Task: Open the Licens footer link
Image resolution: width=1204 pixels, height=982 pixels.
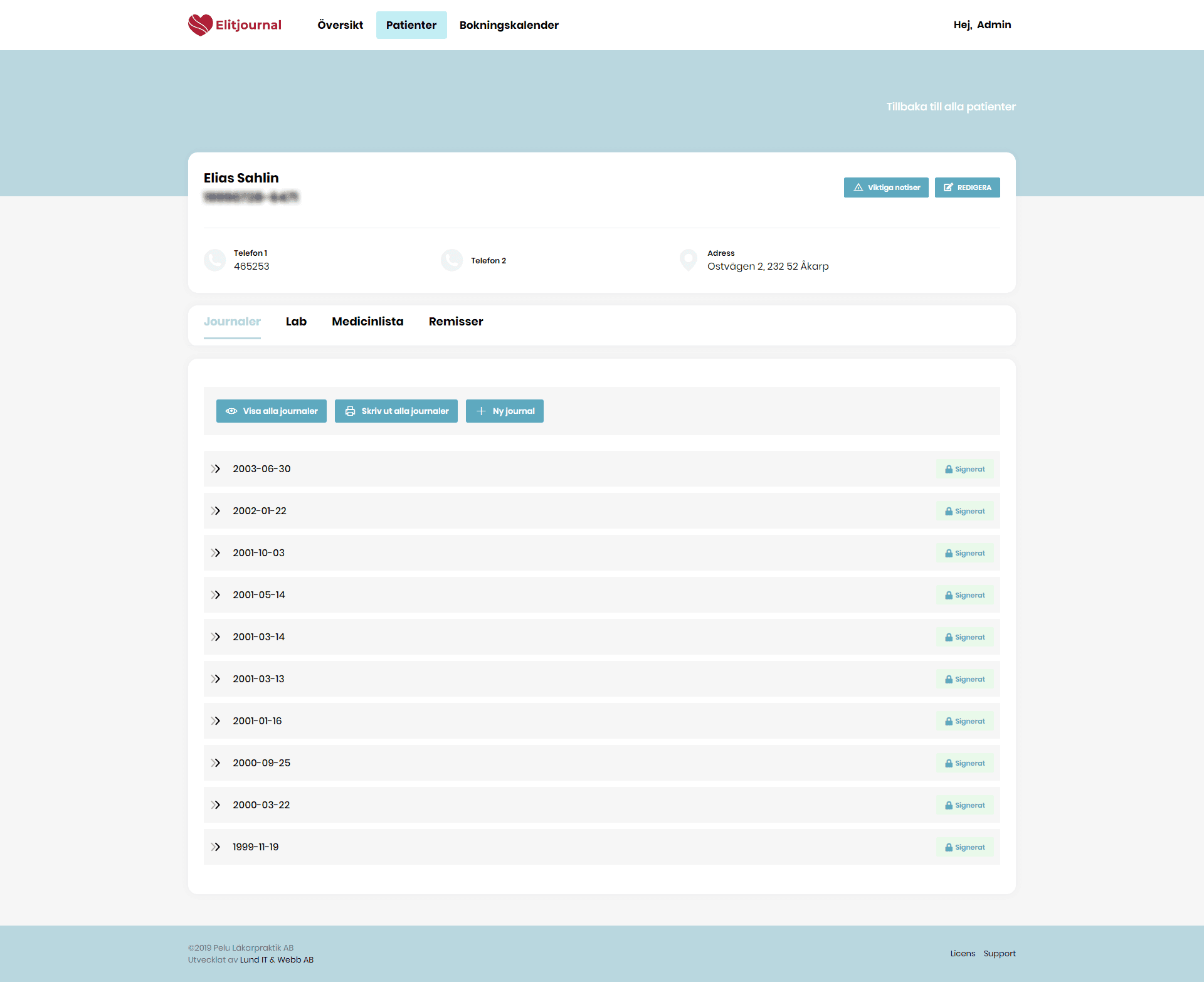Action: [x=963, y=954]
